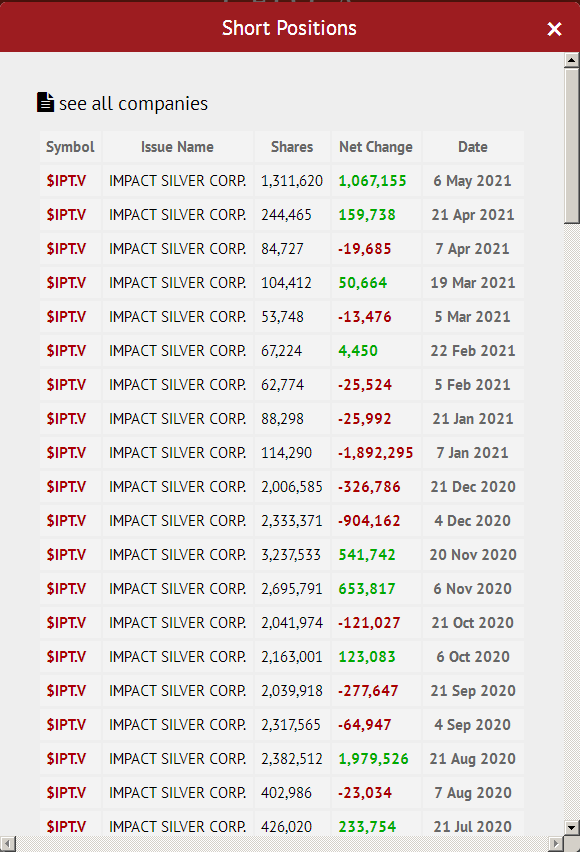Click the horizontal scrollbar track

click(x=282, y=844)
